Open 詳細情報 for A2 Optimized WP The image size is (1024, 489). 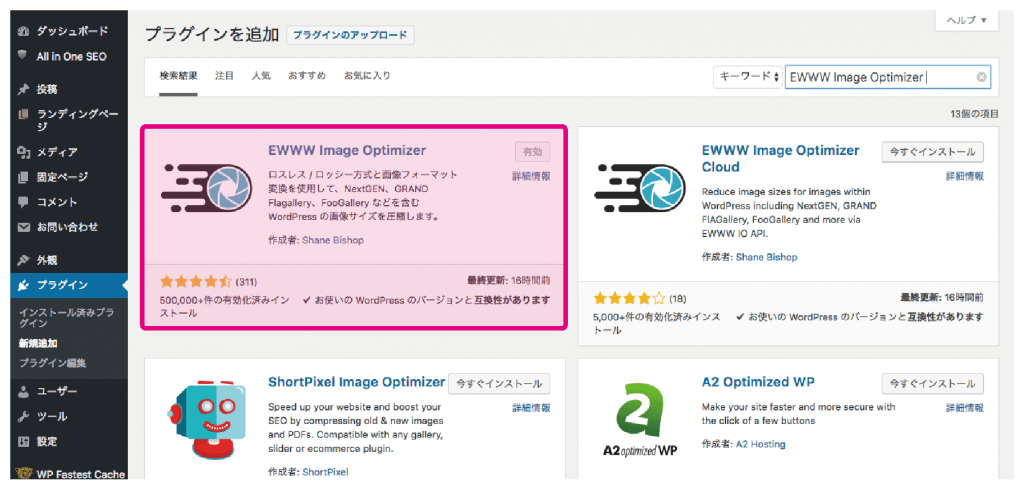[x=965, y=408]
